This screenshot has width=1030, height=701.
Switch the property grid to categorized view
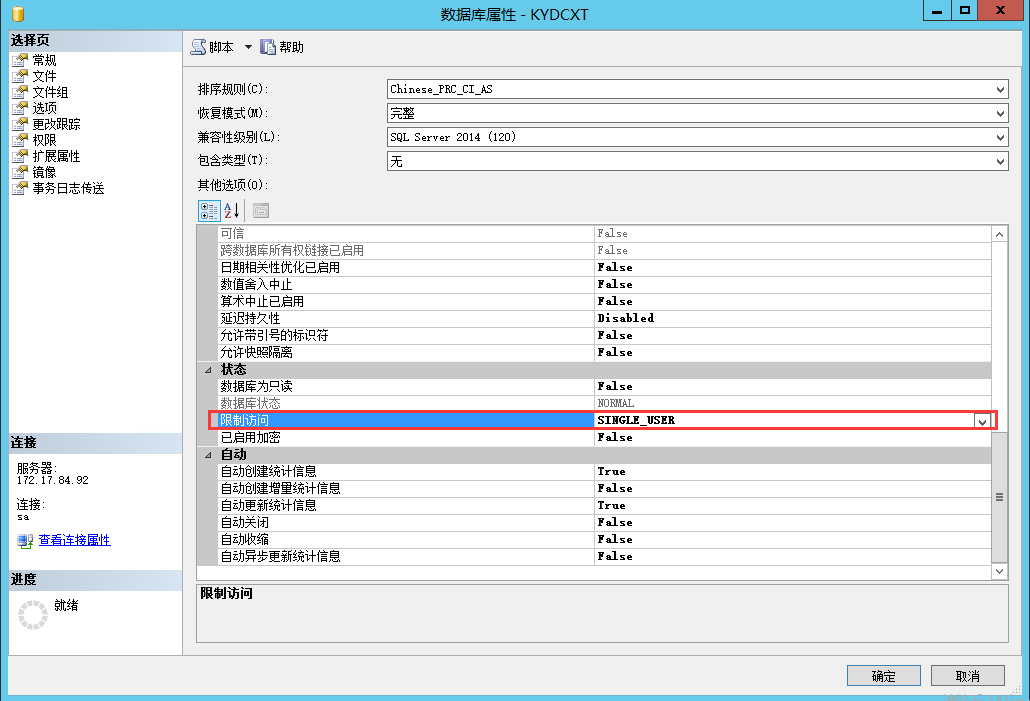(x=209, y=211)
